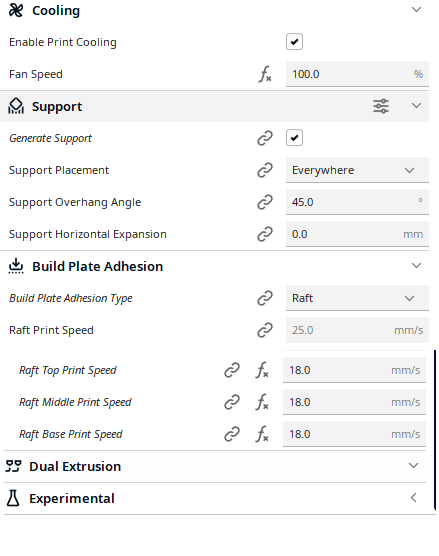
Task: Click the fx icon beside Fan Speed
Action: coord(265,74)
